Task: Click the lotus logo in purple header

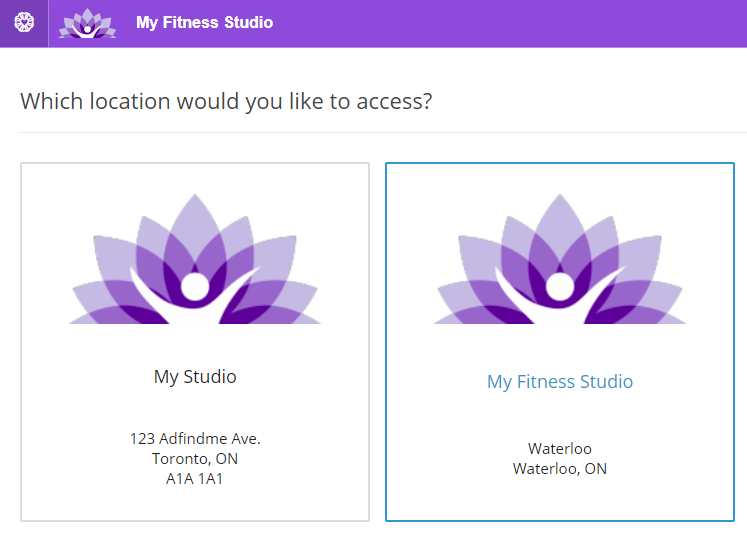Action: (x=87, y=23)
